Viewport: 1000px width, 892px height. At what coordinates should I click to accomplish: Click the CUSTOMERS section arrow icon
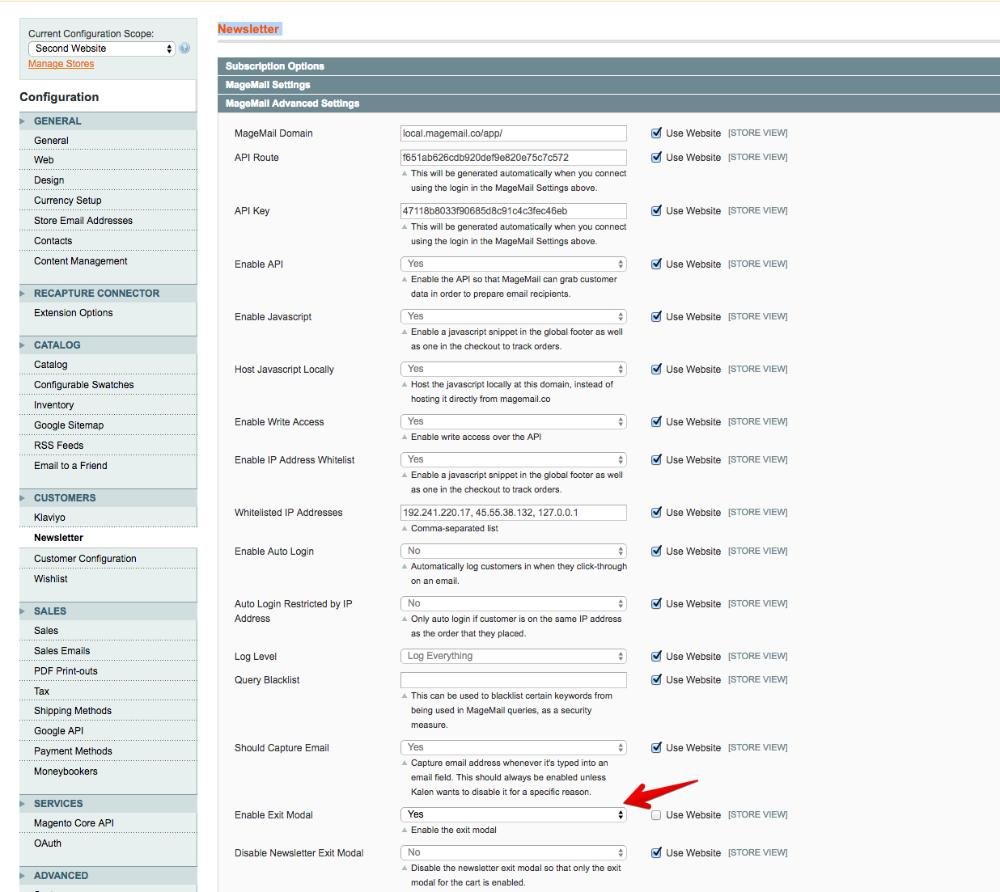click(23, 498)
